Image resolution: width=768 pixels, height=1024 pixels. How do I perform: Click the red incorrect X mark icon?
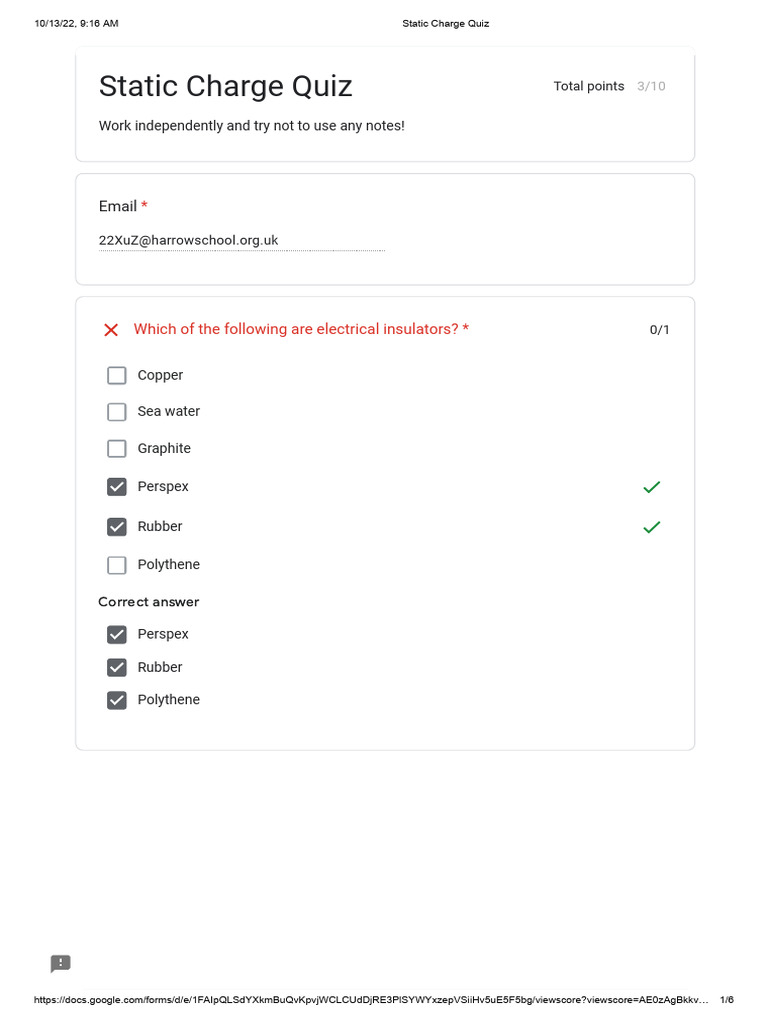pos(111,330)
